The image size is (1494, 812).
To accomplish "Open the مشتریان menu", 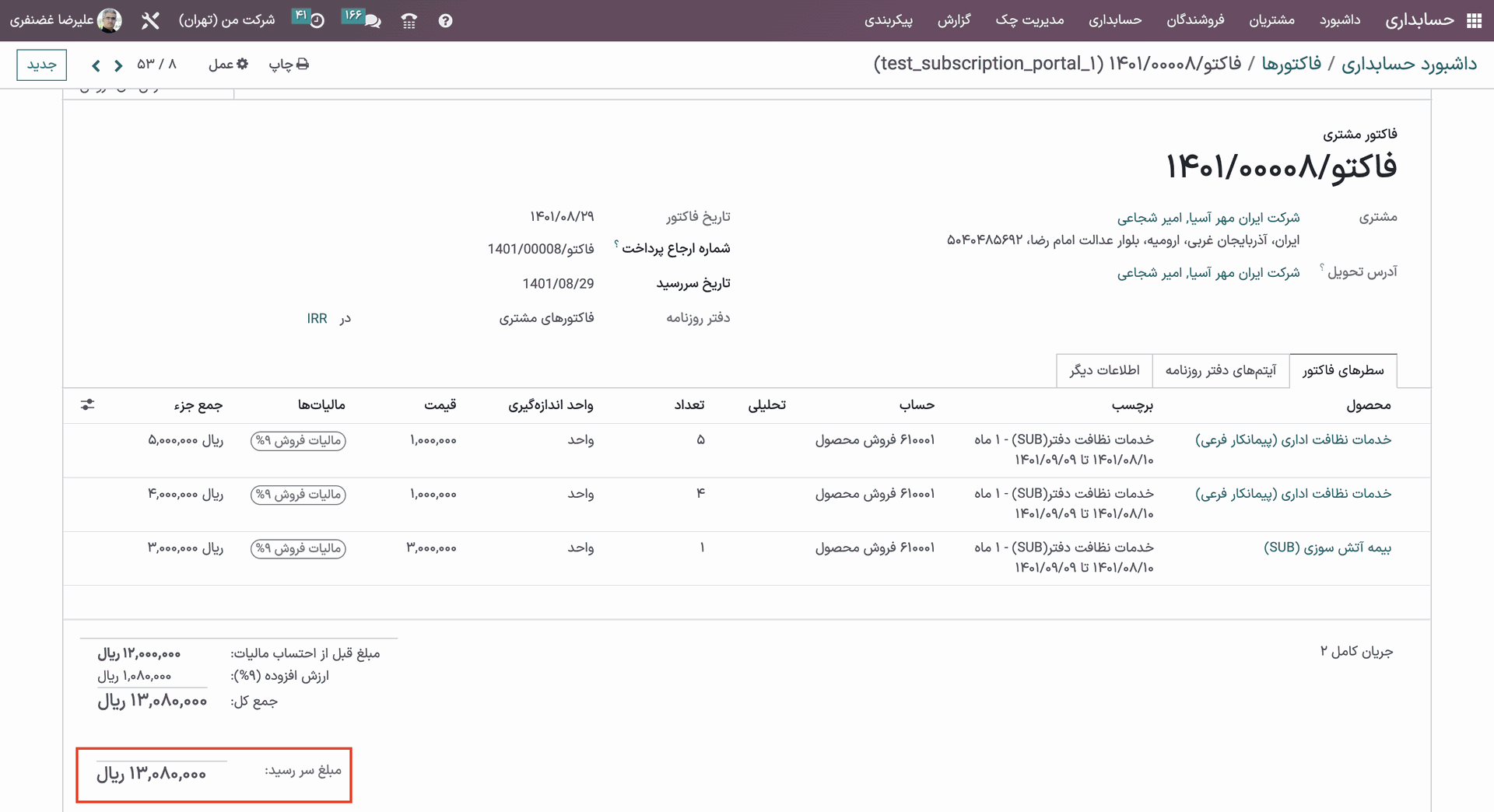I will tap(1271, 20).
